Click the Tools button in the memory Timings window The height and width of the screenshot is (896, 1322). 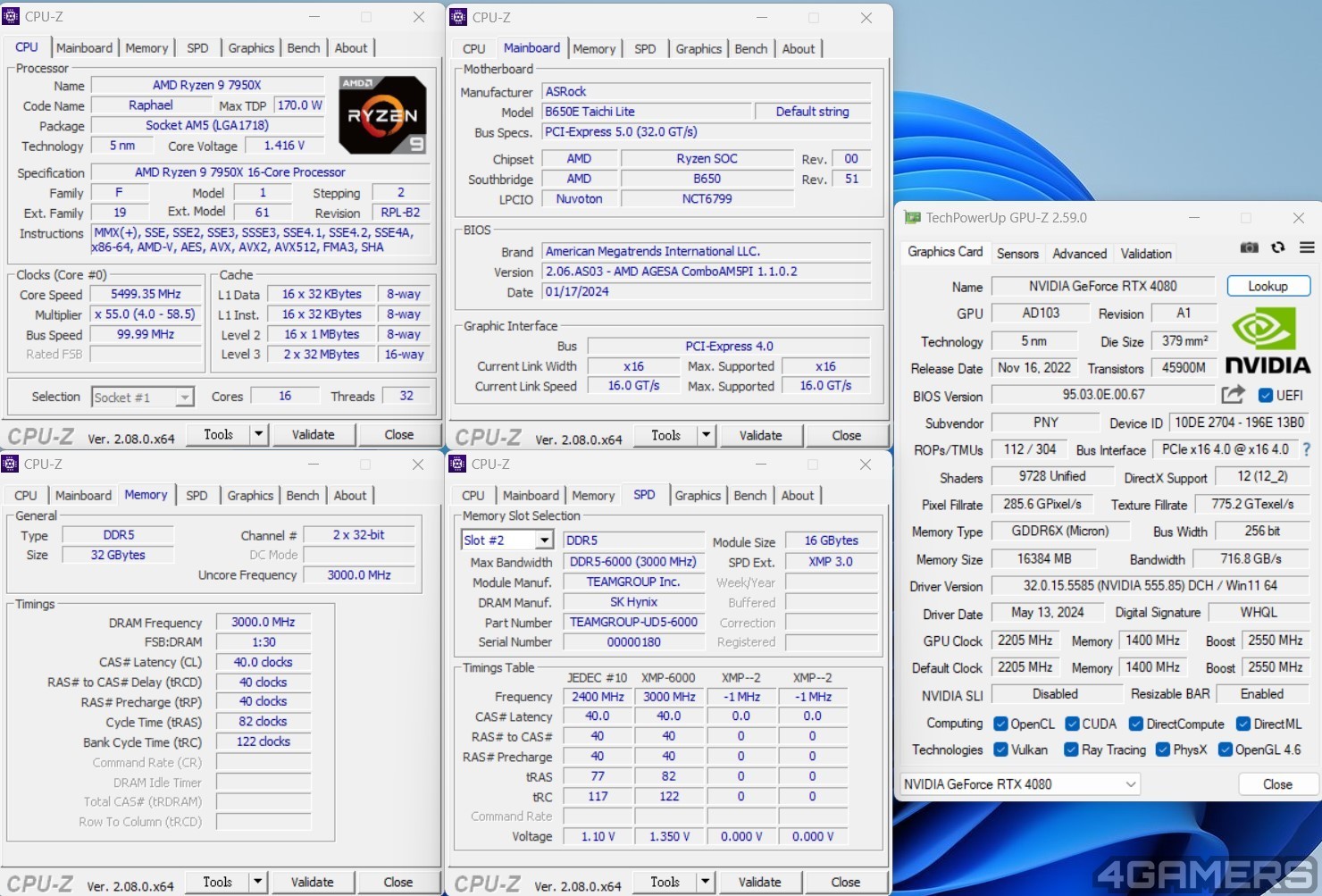(217, 882)
